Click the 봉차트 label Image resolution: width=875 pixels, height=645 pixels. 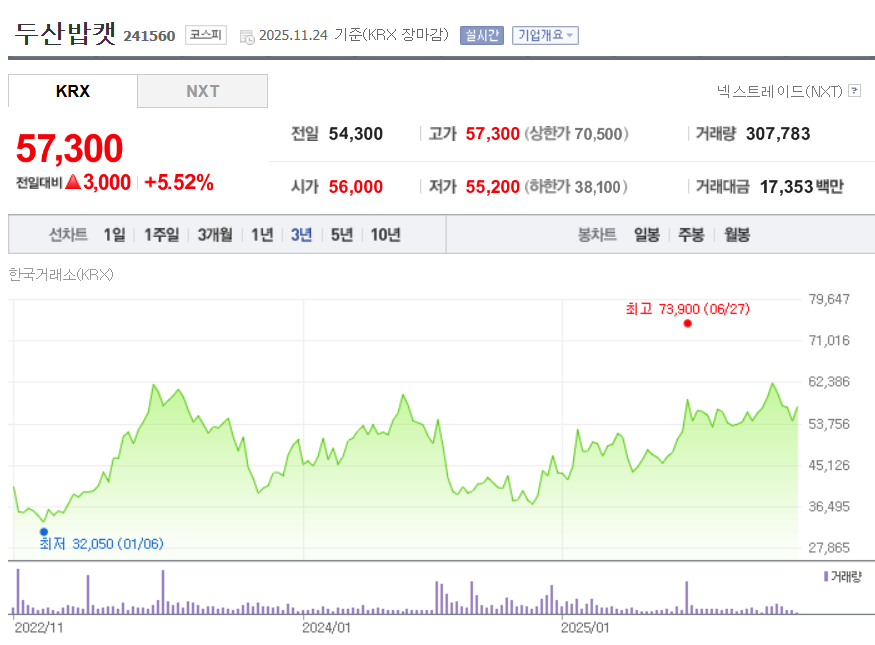(x=597, y=235)
